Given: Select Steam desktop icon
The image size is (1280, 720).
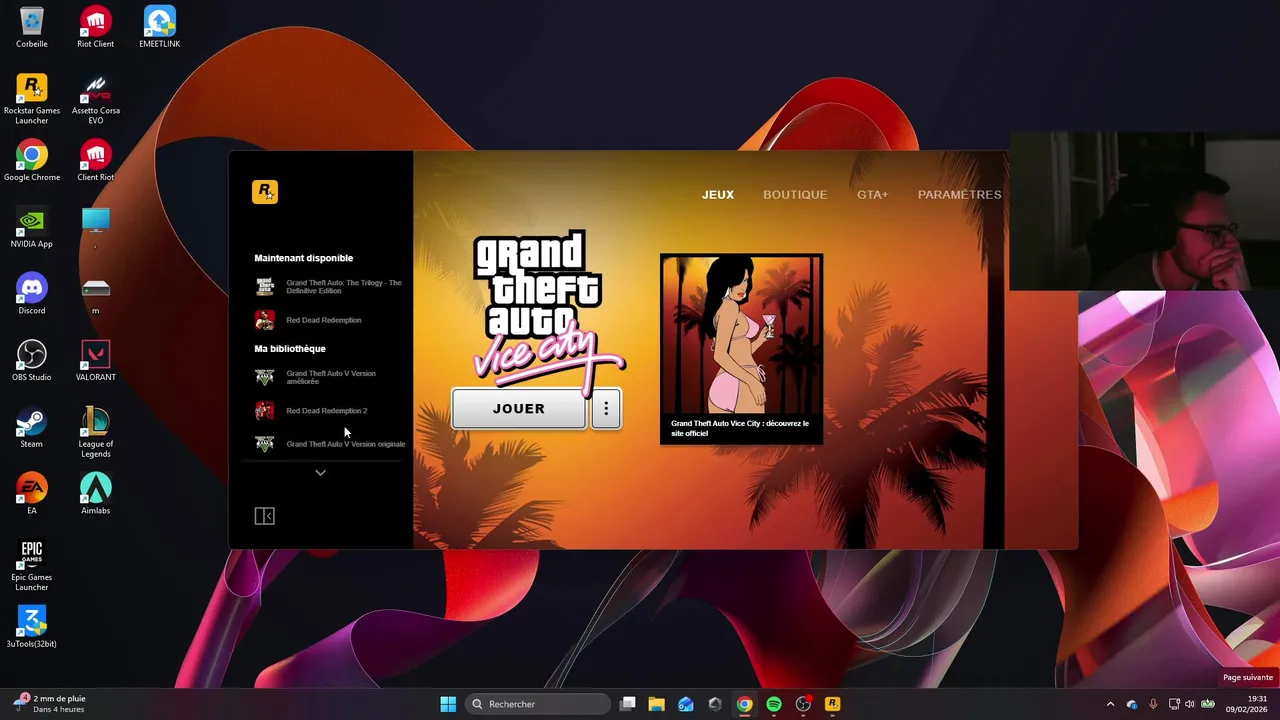Looking at the screenshot, I should pos(32,427).
